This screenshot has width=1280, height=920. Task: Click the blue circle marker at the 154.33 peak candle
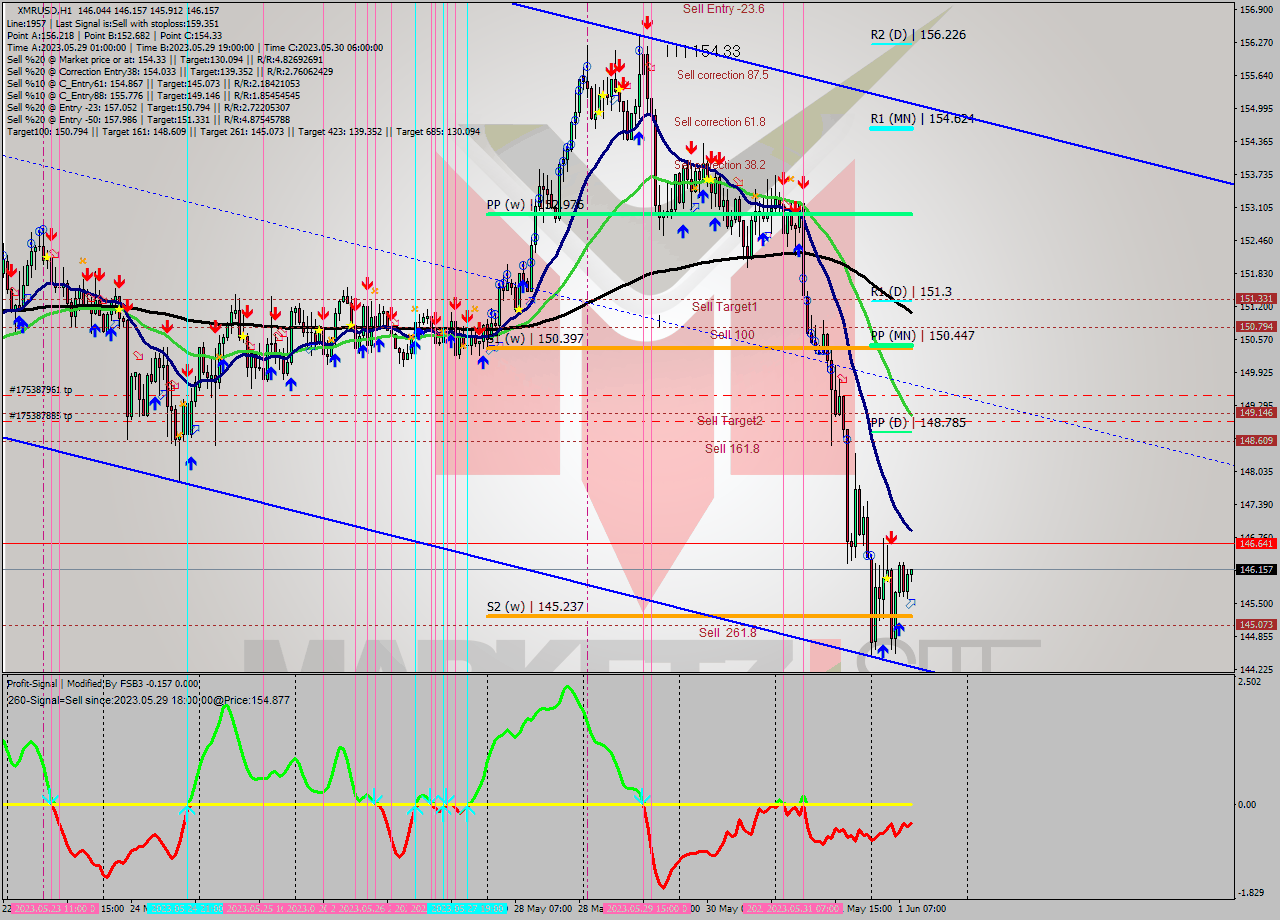tap(640, 50)
